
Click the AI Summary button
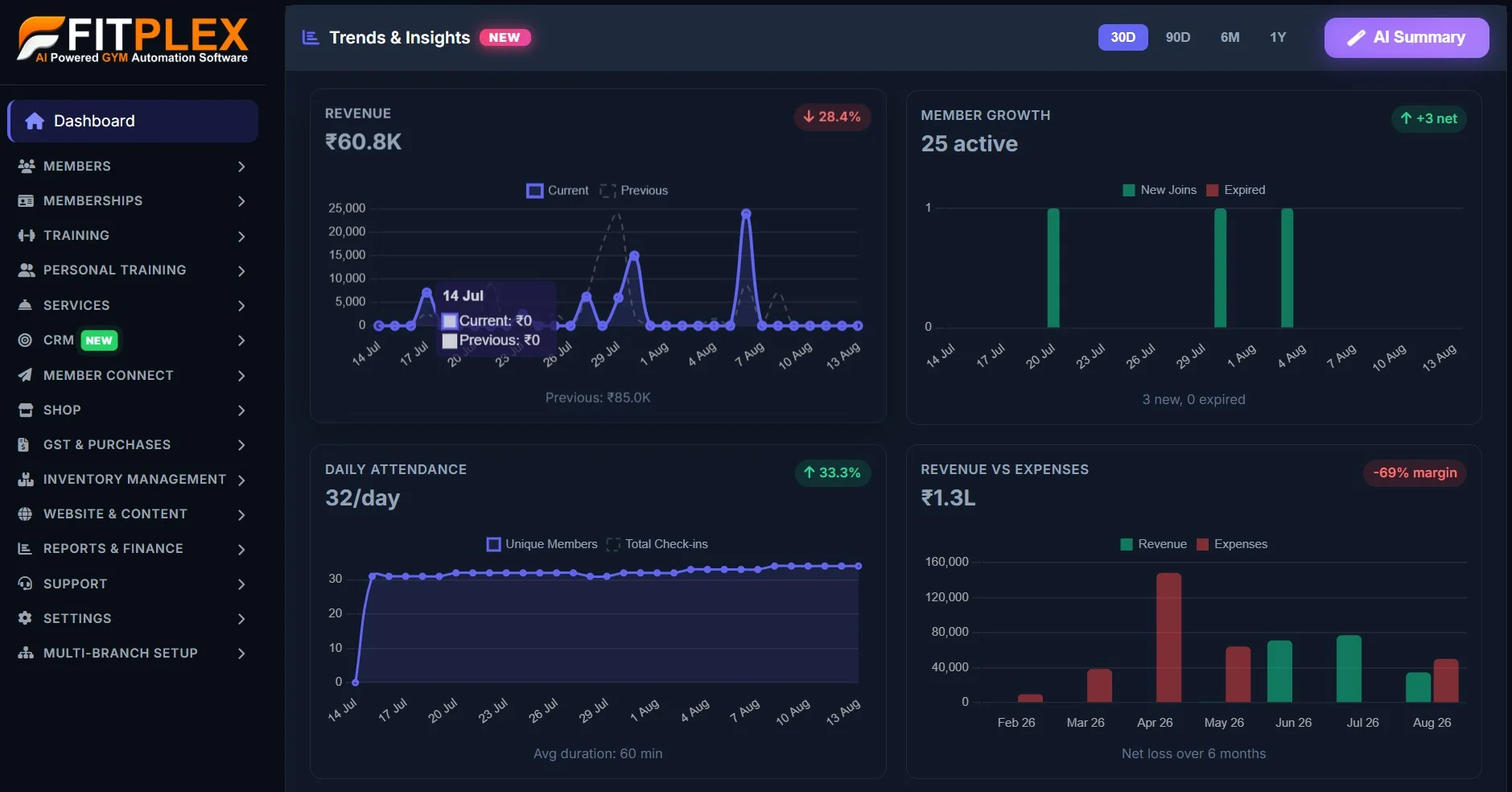point(1407,38)
